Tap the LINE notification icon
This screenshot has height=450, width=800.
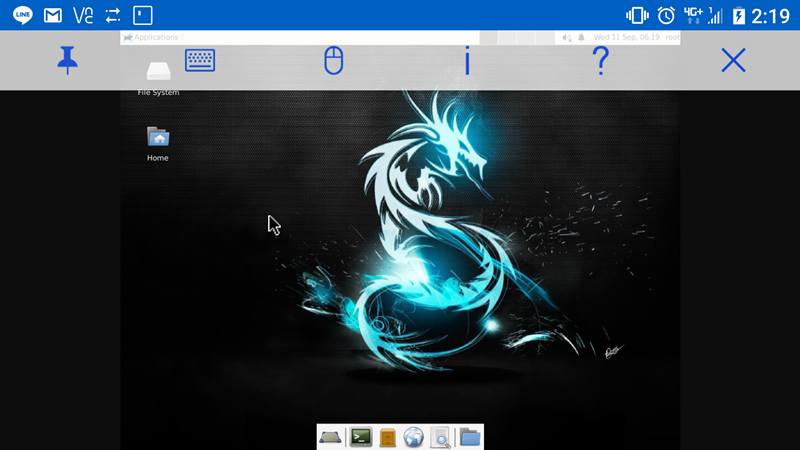coord(22,15)
